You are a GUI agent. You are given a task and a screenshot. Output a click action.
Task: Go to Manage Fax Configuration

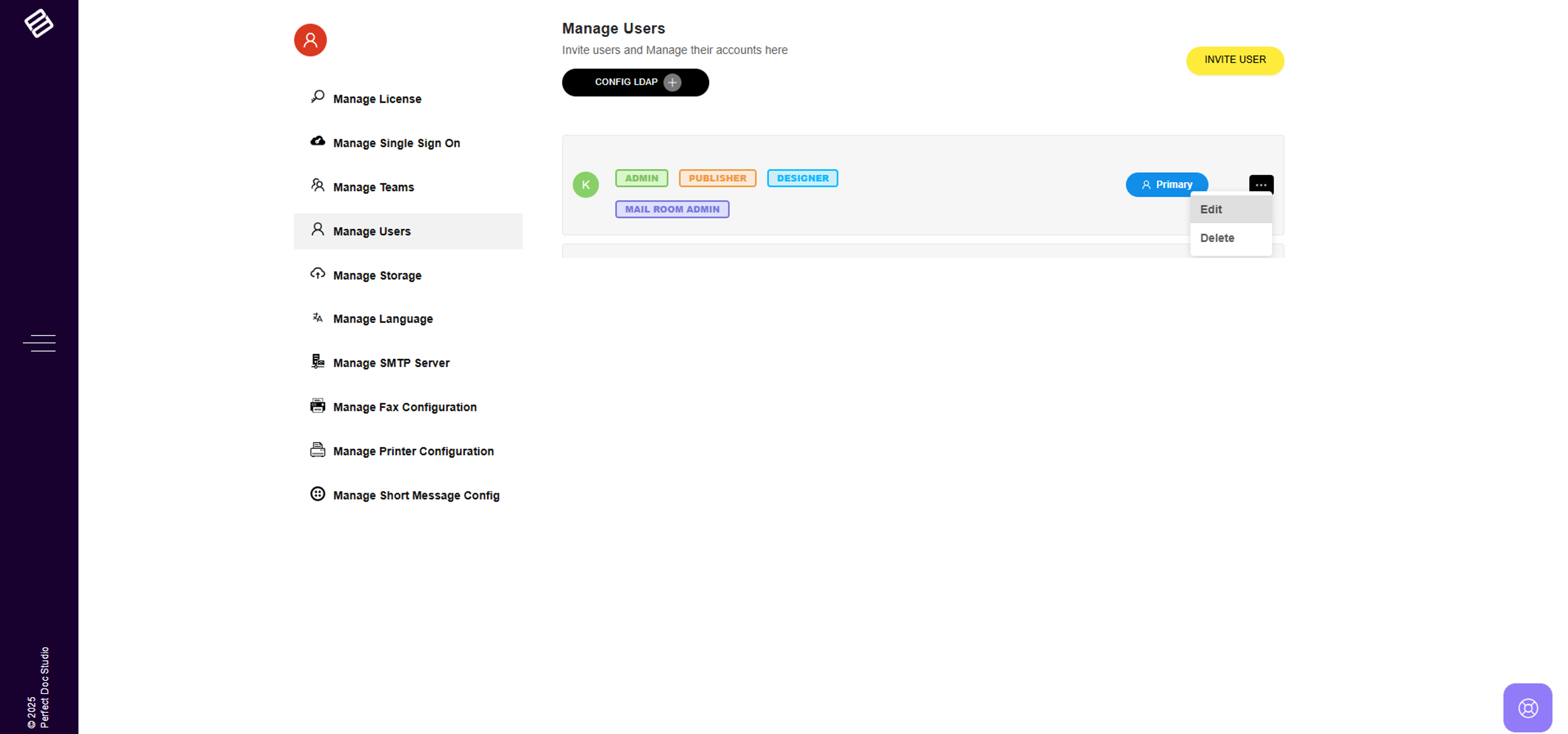pyautogui.click(x=404, y=407)
